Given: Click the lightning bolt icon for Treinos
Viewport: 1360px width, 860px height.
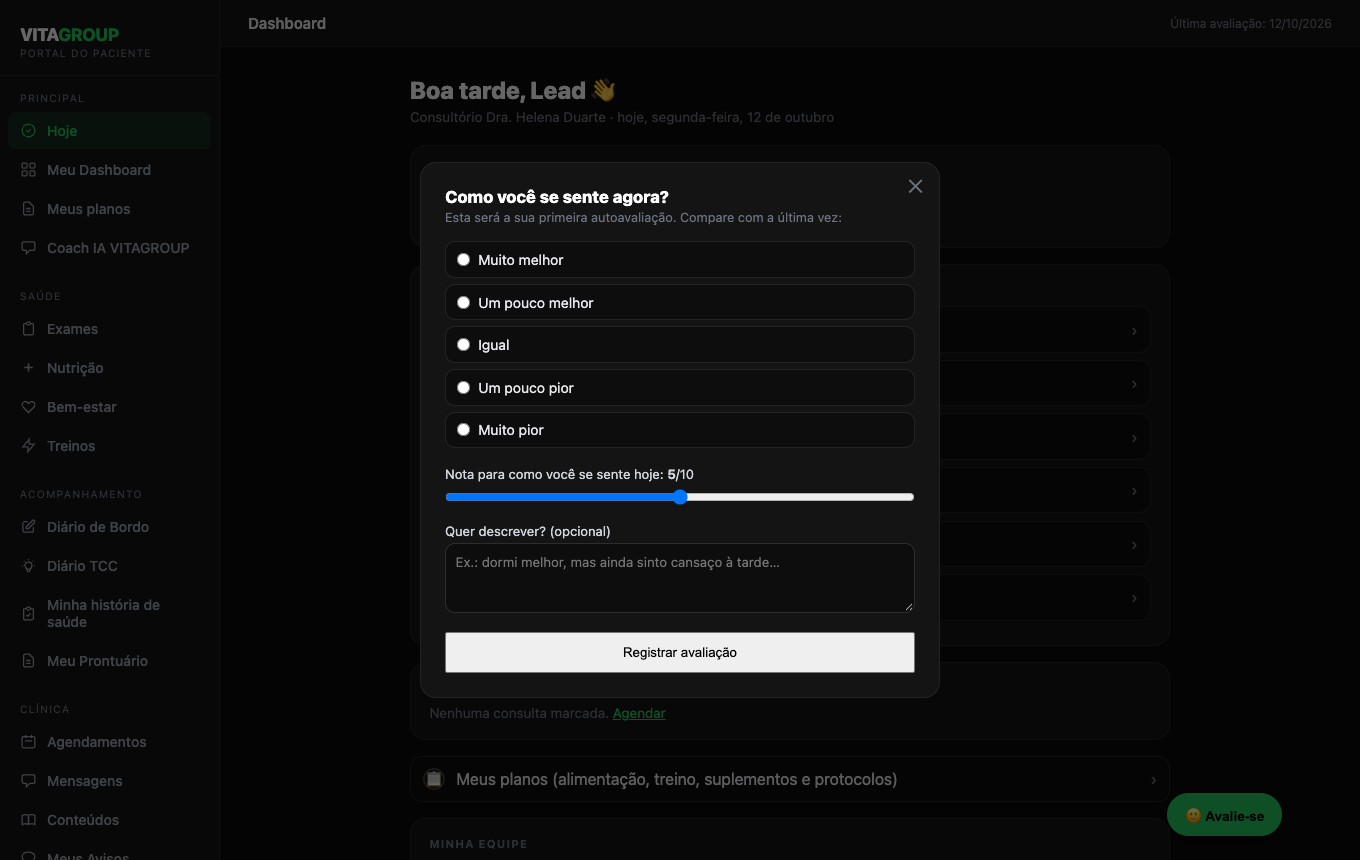Looking at the screenshot, I should pos(28,446).
